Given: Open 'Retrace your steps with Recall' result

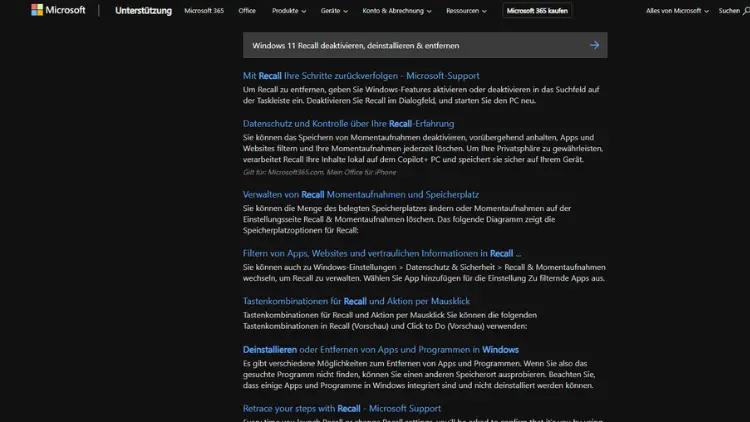Looking at the screenshot, I should 342,408.
